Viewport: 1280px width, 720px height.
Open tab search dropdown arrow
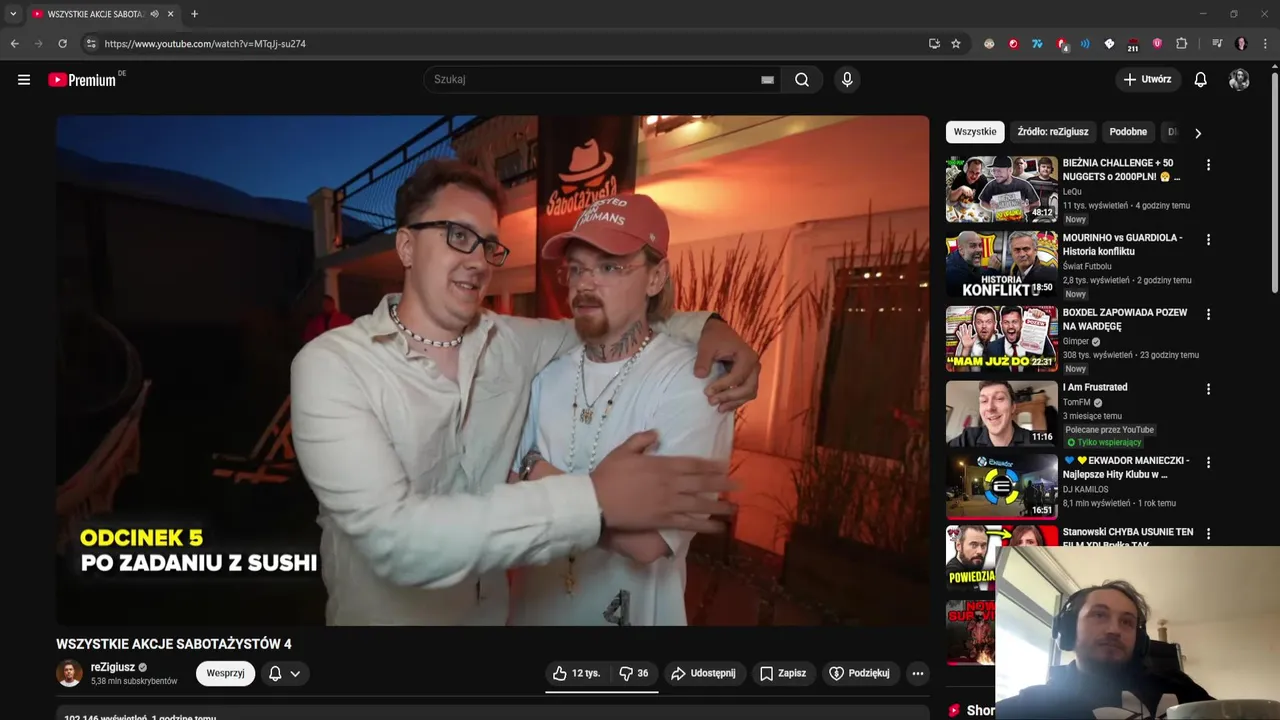(x=13, y=14)
